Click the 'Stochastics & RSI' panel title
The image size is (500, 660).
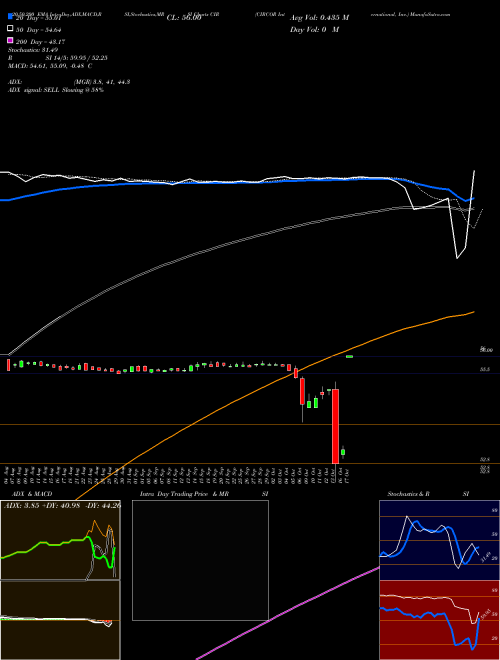click(428, 494)
